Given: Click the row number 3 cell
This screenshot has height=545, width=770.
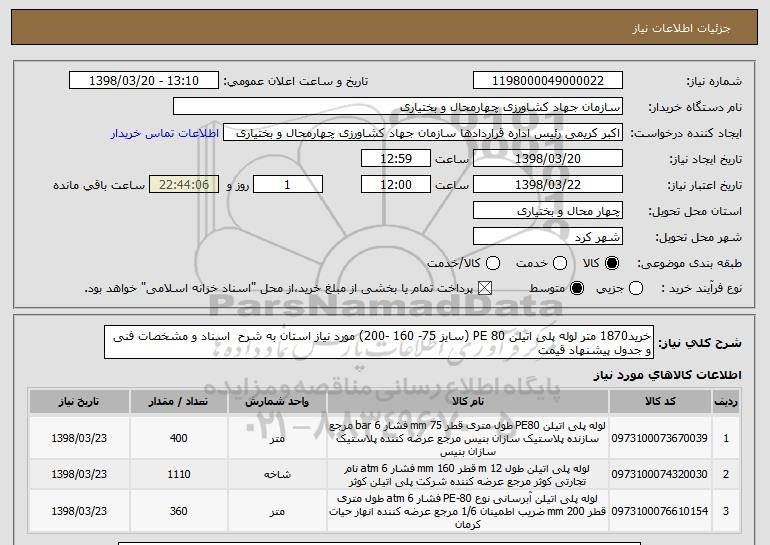Looking at the screenshot, I should click(x=726, y=511).
